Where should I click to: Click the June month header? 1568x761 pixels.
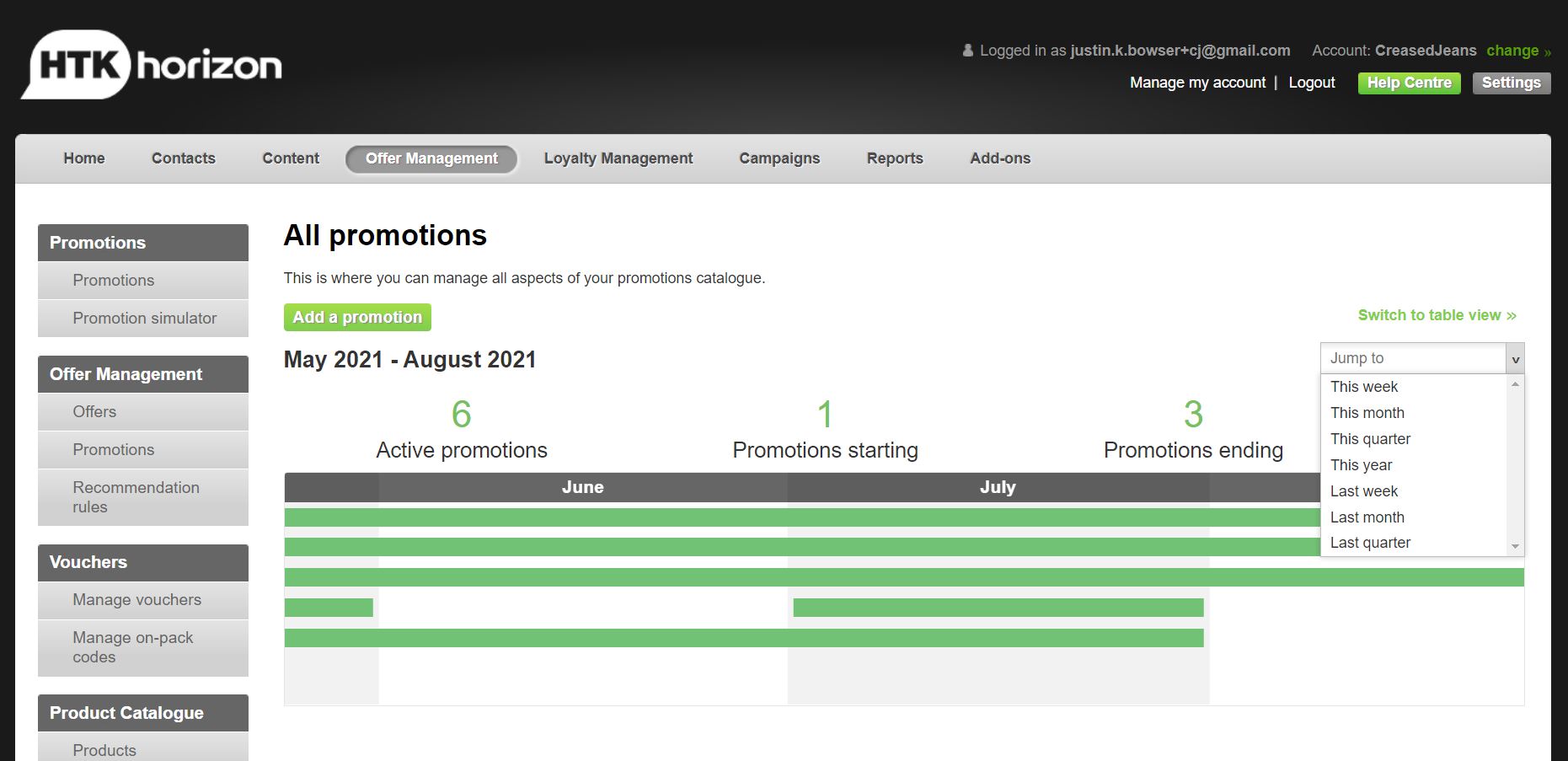[583, 487]
